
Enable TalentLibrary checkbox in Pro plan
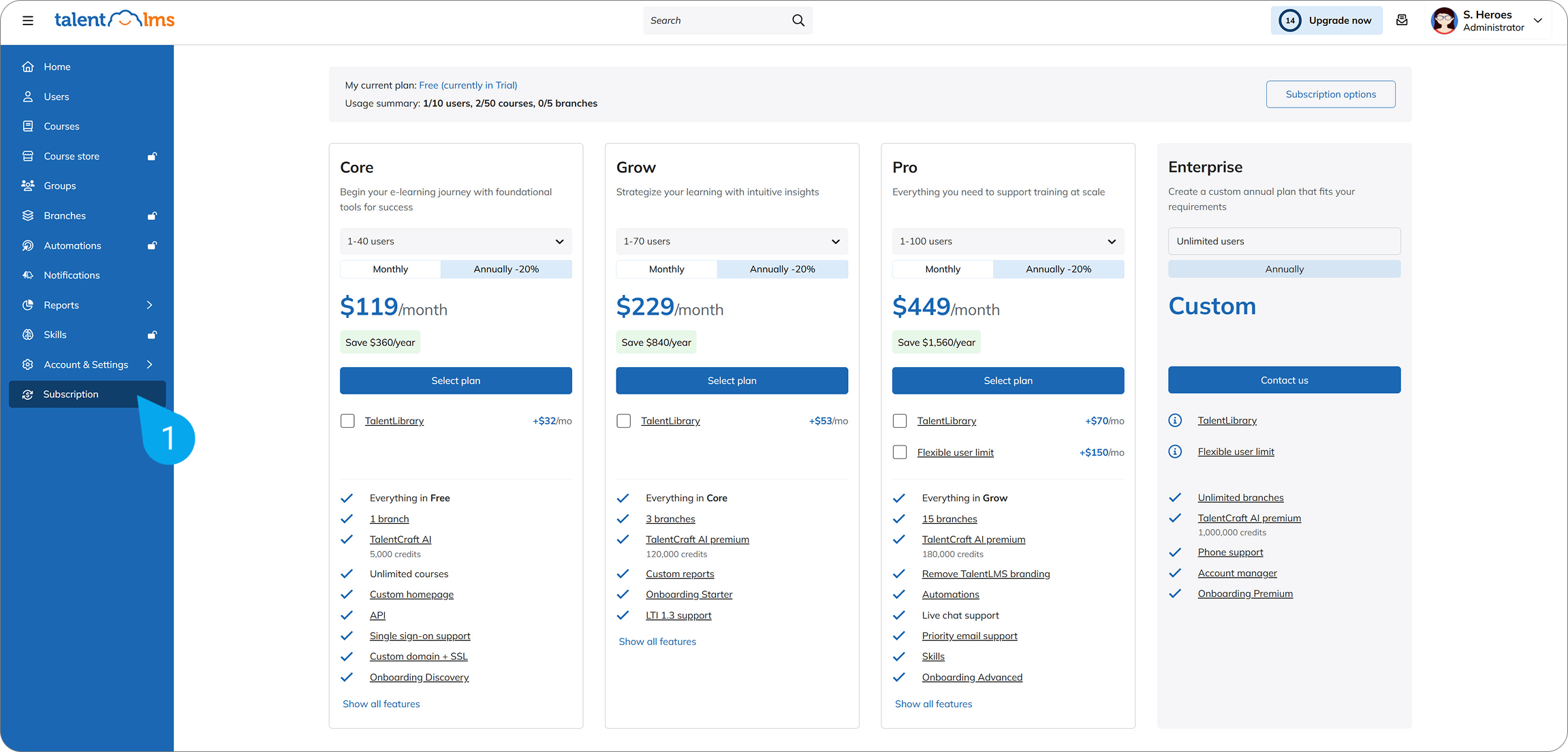pyautogui.click(x=900, y=421)
